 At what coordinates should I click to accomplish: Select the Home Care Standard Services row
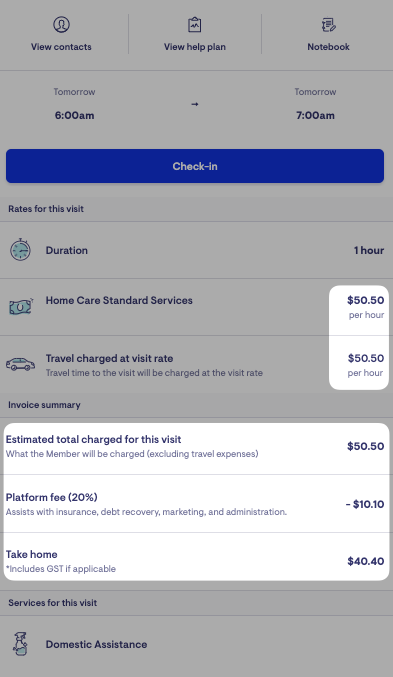point(196,307)
